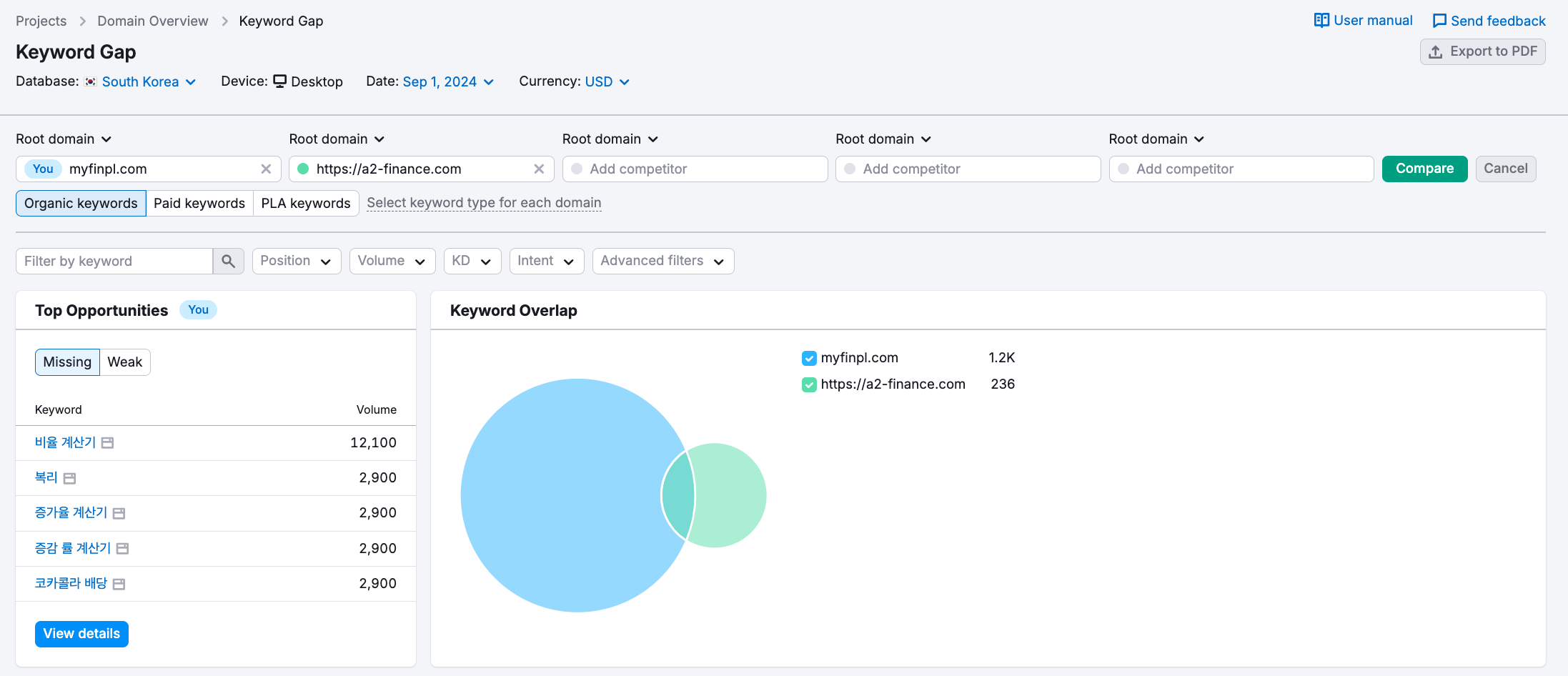Open the Position filter dropdown
The height and width of the screenshot is (676, 1568).
297,262
